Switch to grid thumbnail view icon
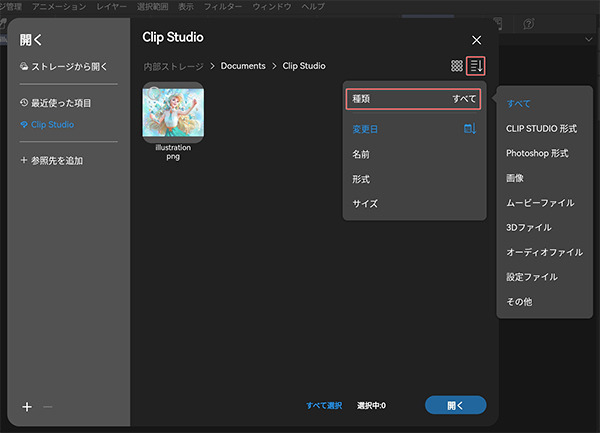 tap(457, 66)
